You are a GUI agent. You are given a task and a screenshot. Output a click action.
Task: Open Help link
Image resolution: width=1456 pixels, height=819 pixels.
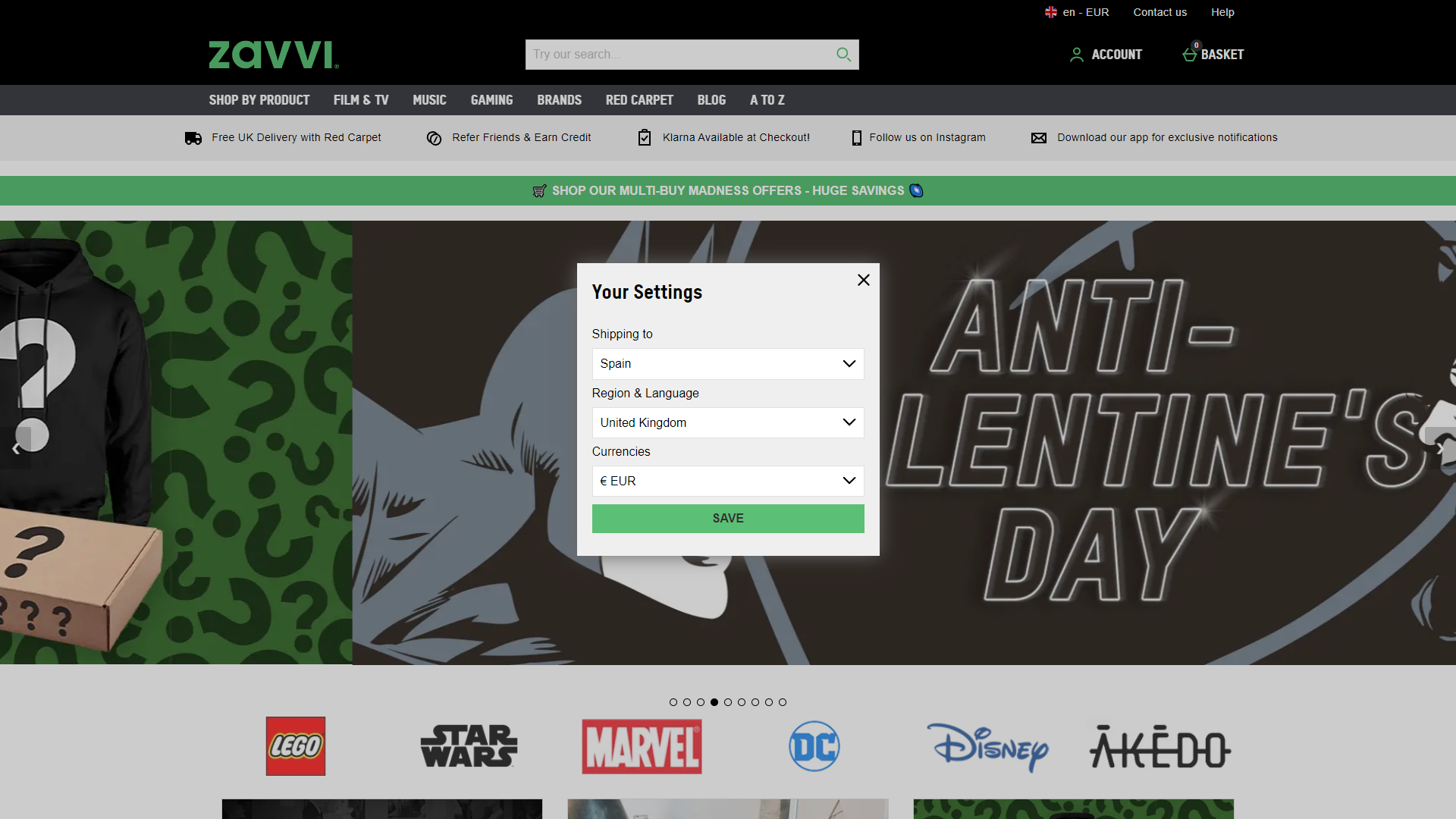click(1222, 12)
